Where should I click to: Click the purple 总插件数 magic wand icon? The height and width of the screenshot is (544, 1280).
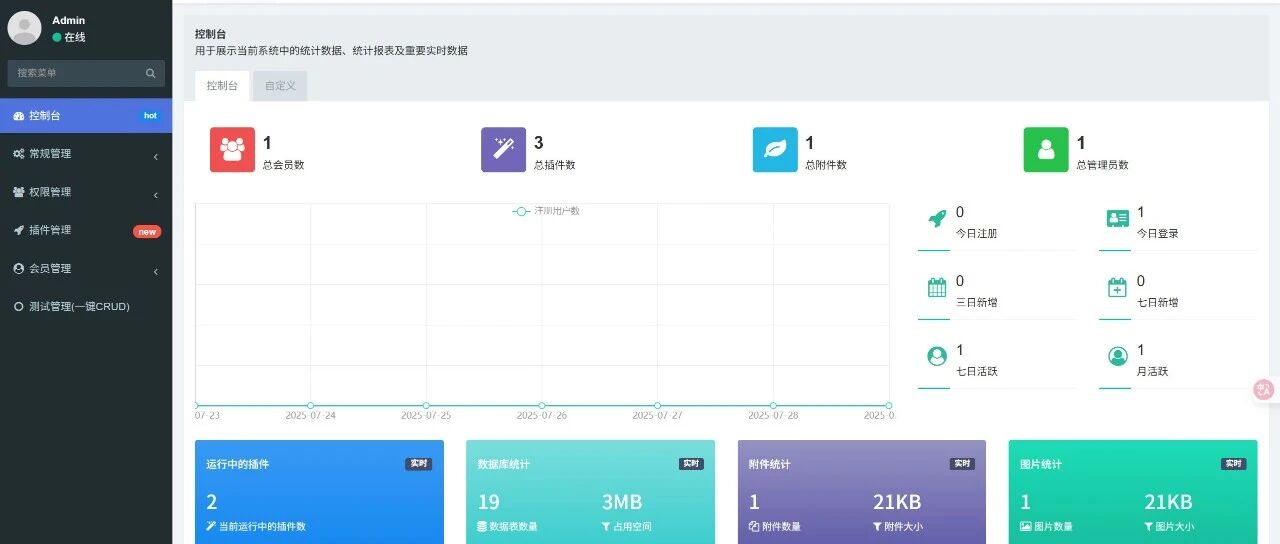coord(503,150)
